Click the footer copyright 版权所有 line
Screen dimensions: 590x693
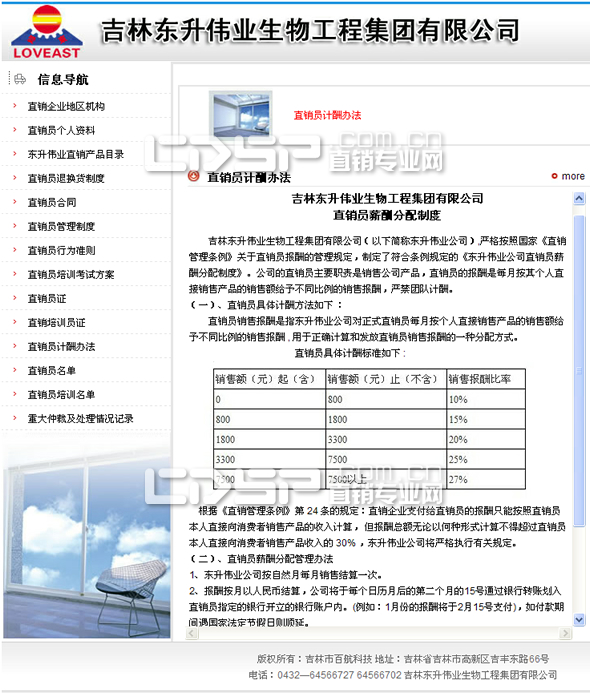coord(403,659)
